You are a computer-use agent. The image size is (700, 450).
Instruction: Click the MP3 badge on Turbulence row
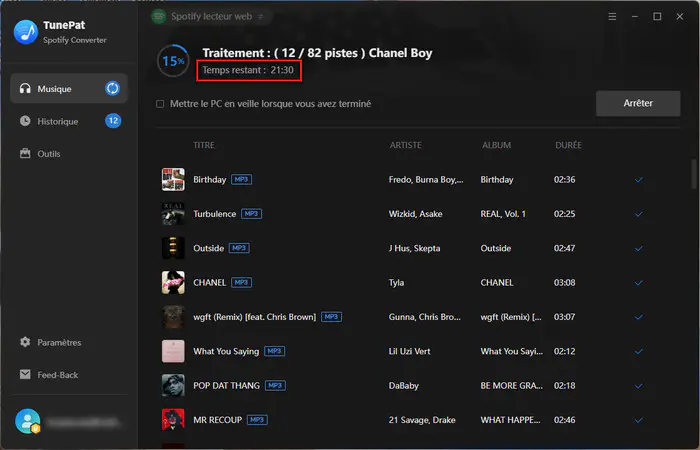coord(251,214)
